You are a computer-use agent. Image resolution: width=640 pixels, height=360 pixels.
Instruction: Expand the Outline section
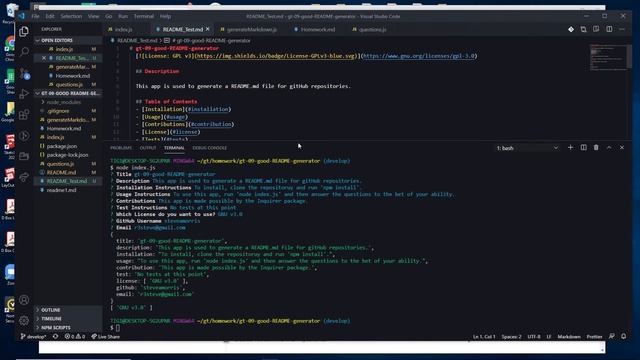(x=51, y=310)
